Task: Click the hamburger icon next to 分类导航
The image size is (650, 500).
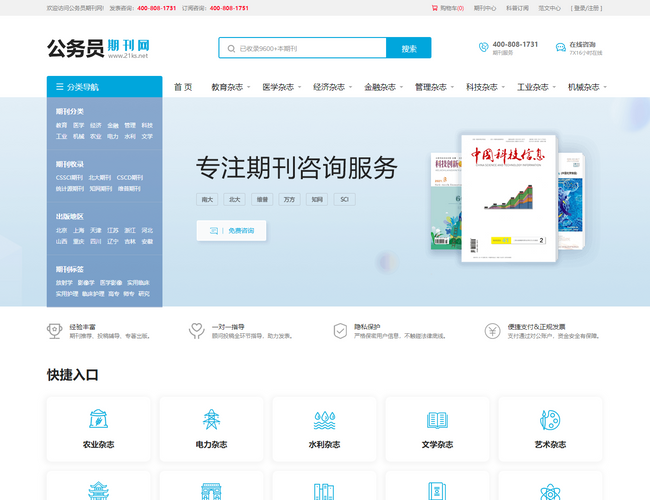Action: [60, 87]
